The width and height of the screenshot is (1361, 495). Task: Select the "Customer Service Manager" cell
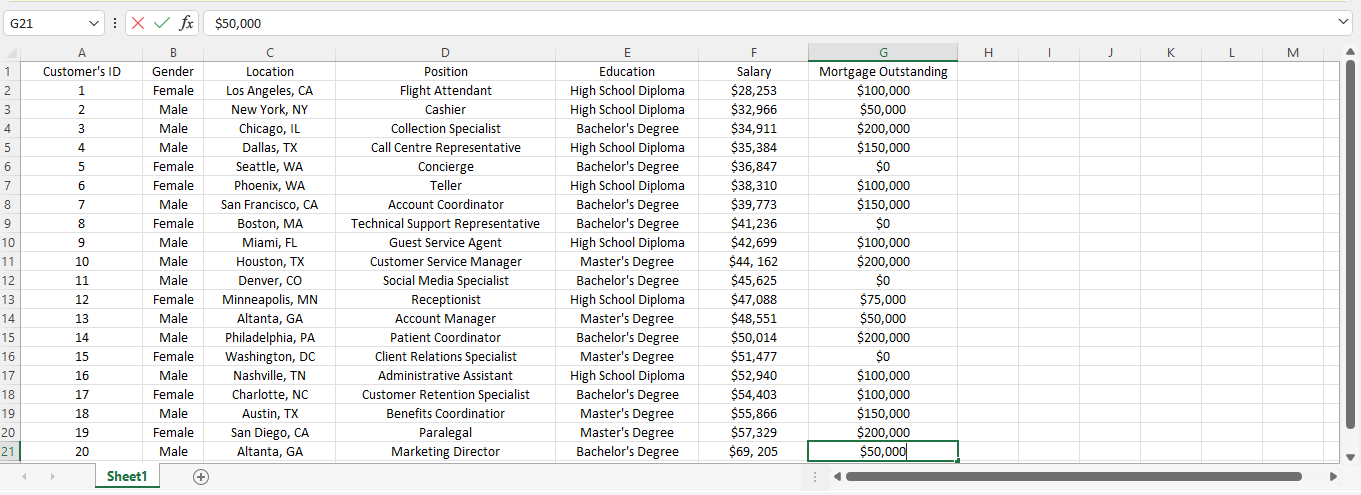point(446,262)
